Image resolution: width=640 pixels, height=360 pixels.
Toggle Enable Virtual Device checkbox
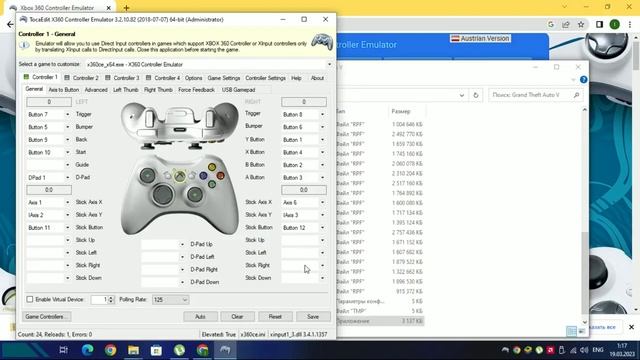pyautogui.click(x=30, y=300)
